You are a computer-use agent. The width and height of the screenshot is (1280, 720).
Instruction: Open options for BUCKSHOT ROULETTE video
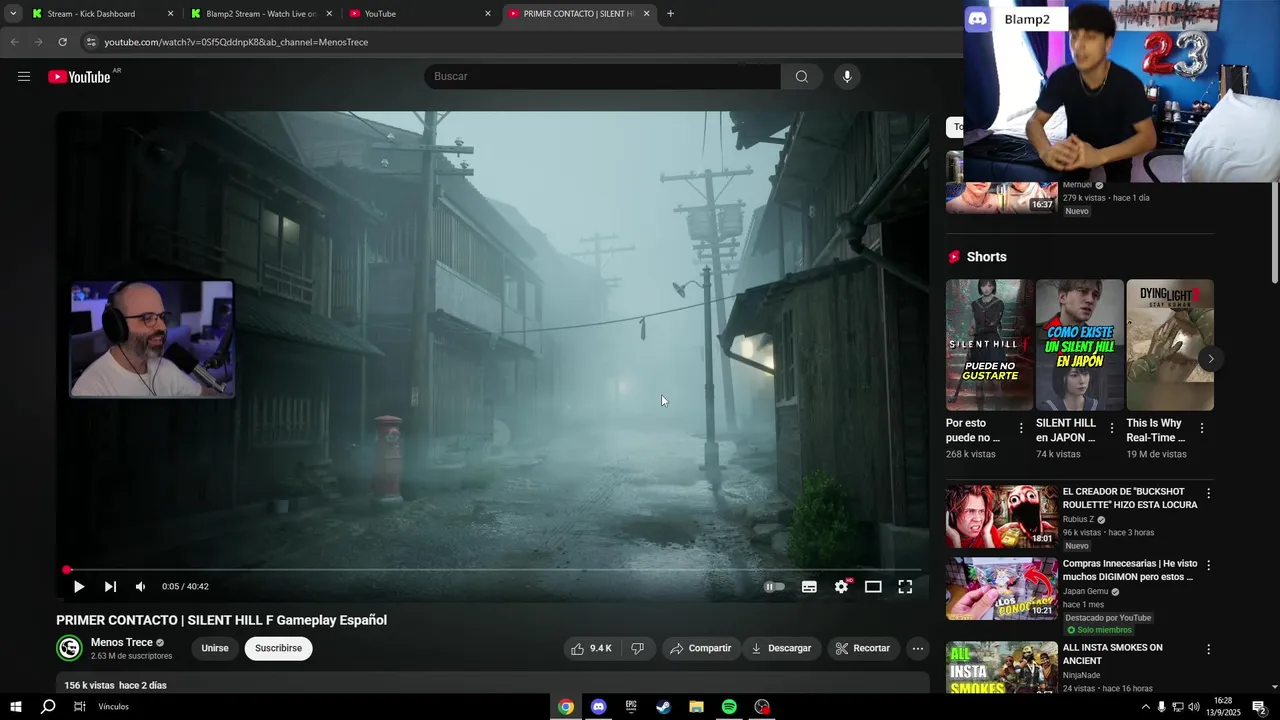click(x=1208, y=493)
